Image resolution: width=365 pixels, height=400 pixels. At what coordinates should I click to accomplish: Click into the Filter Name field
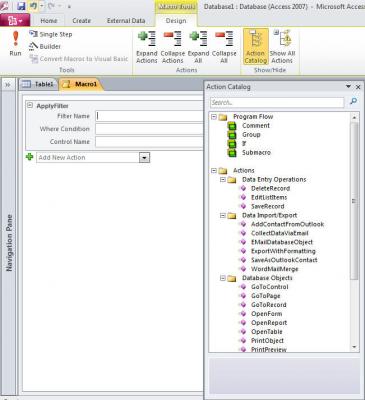pyautogui.click(x=149, y=116)
